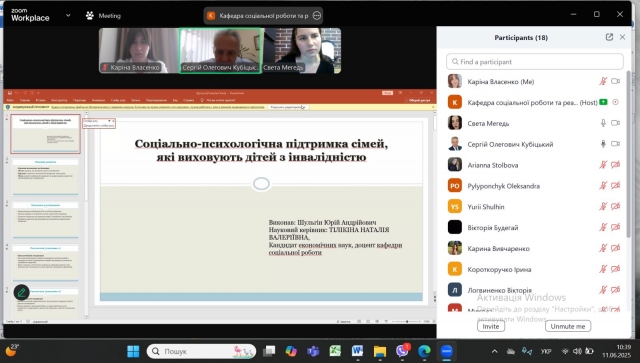This screenshot has width=640, height=363.
Task: Click Сергій Олегович Кубіцький's camera icon
Action: coord(616,144)
